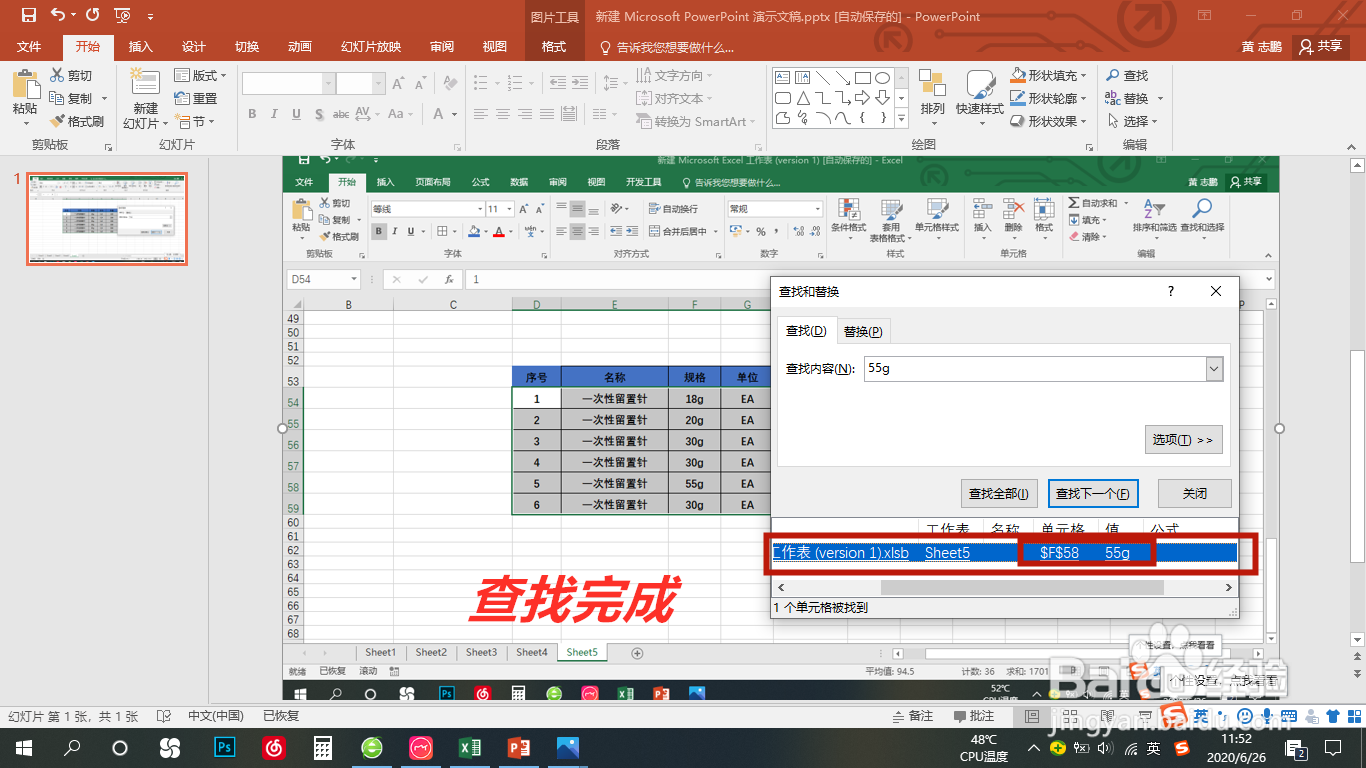The image size is (1366, 768).
Task: Toggle underline formatting
Action: (295, 114)
